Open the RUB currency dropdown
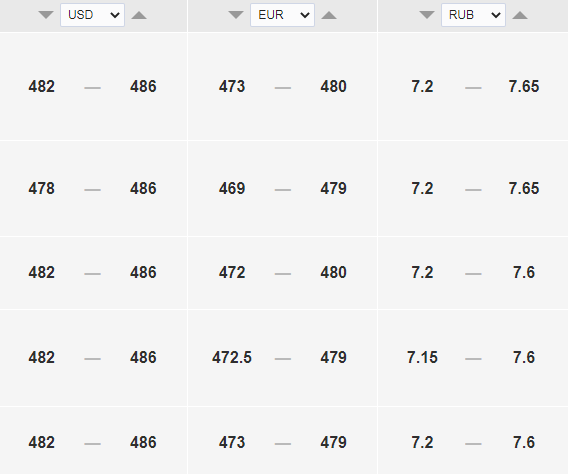 pyautogui.click(x=473, y=15)
